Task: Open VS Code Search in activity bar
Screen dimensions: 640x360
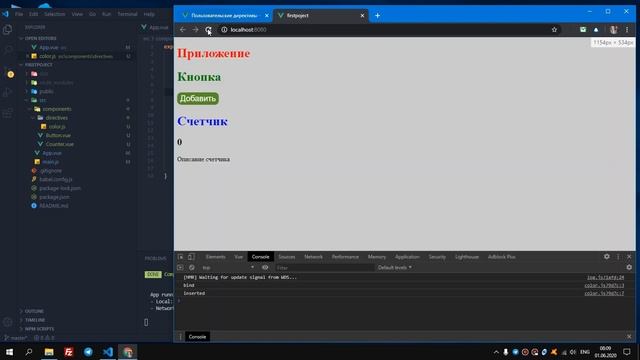Action: [8, 51]
